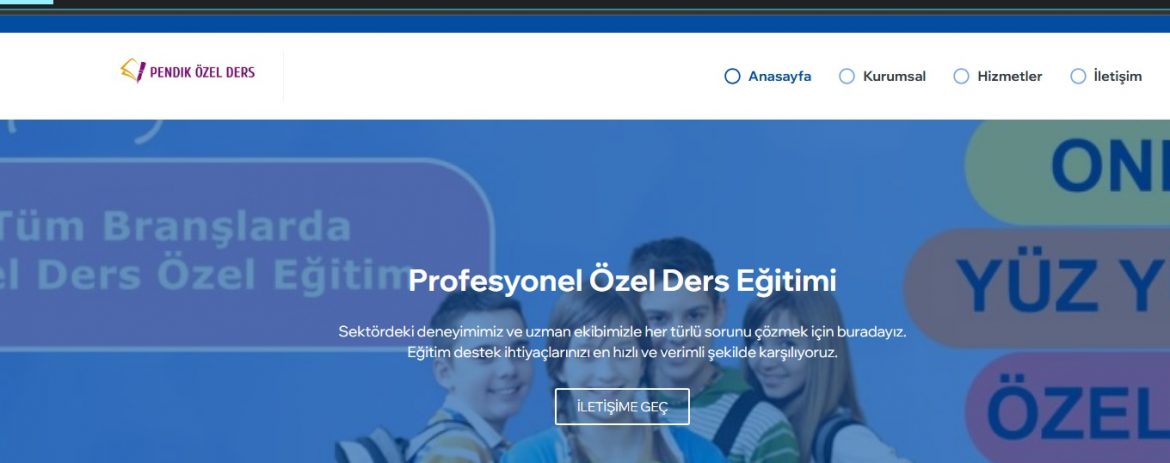Open the Pendik Özel Ders logo text
Screen dimensions: 1170x463
[x=202, y=72]
